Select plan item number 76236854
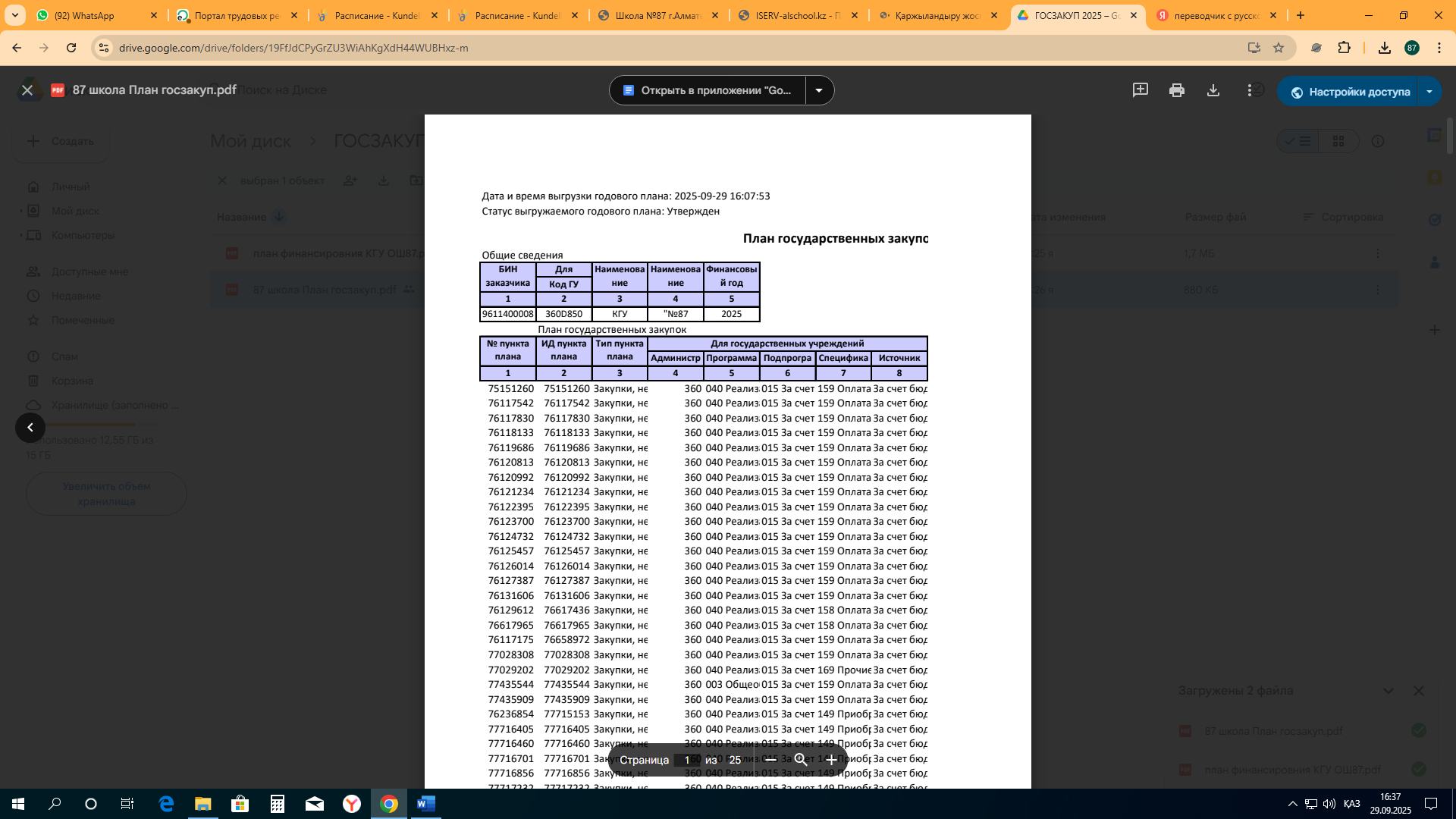 pyautogui.click(x=511, y=714)
